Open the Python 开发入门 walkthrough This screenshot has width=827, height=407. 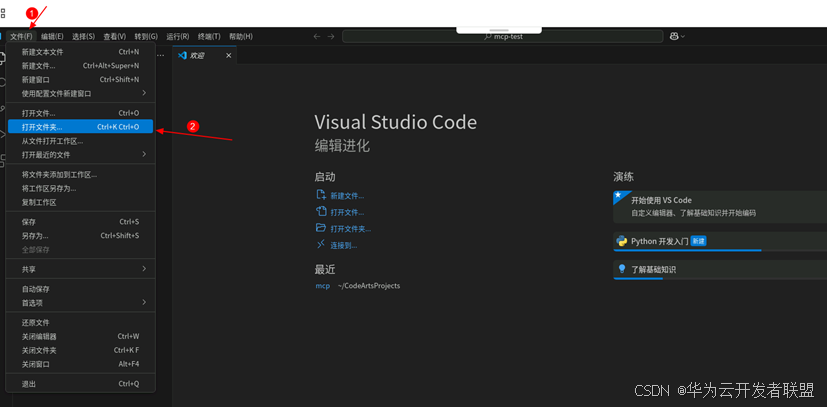tap(720, 241)
